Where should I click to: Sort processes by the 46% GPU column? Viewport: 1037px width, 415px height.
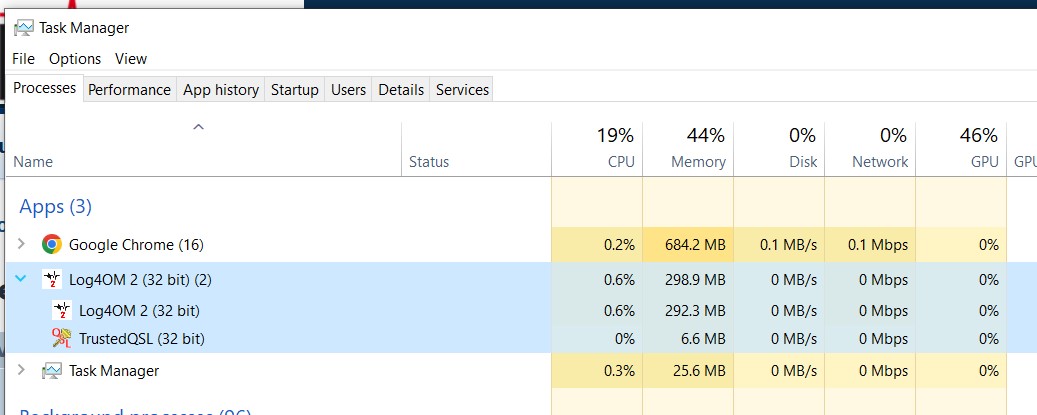point(962,149)
